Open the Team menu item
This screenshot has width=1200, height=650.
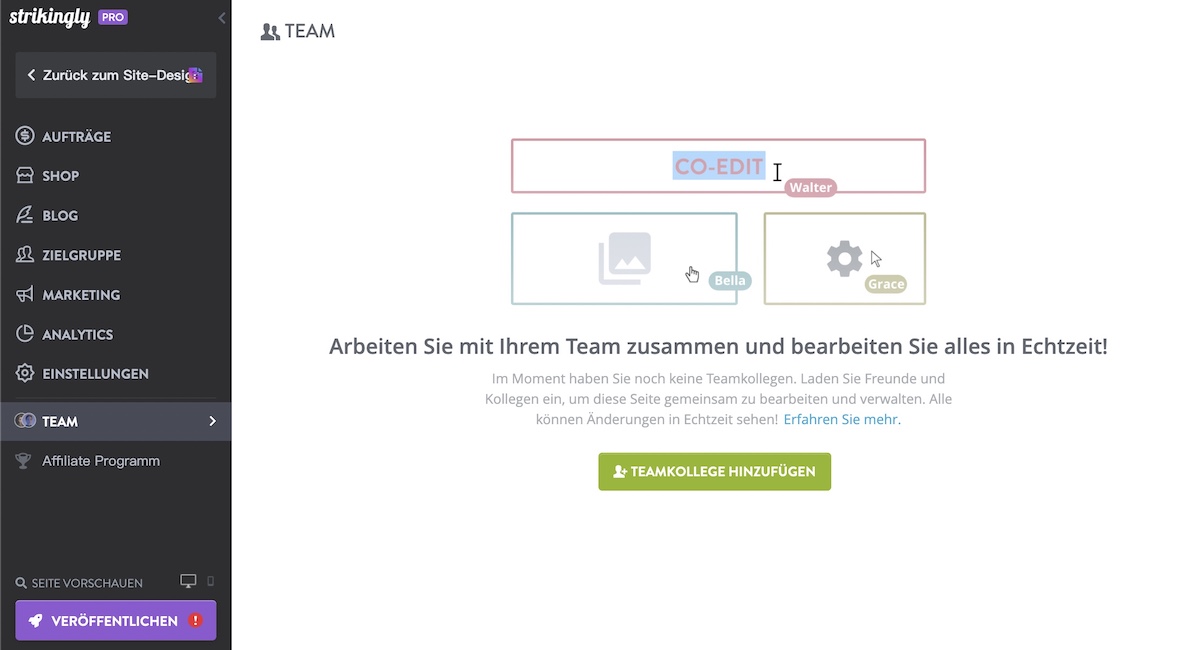tap(60, 421)
